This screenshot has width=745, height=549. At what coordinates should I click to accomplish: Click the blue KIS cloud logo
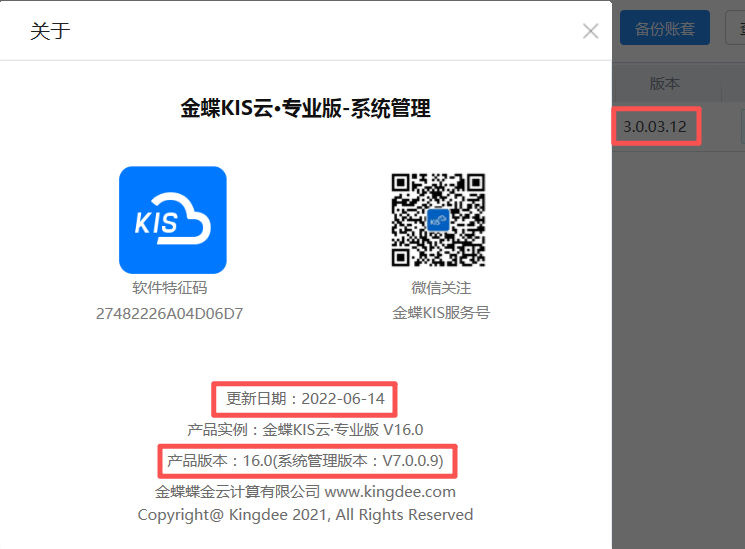point(172,220)
